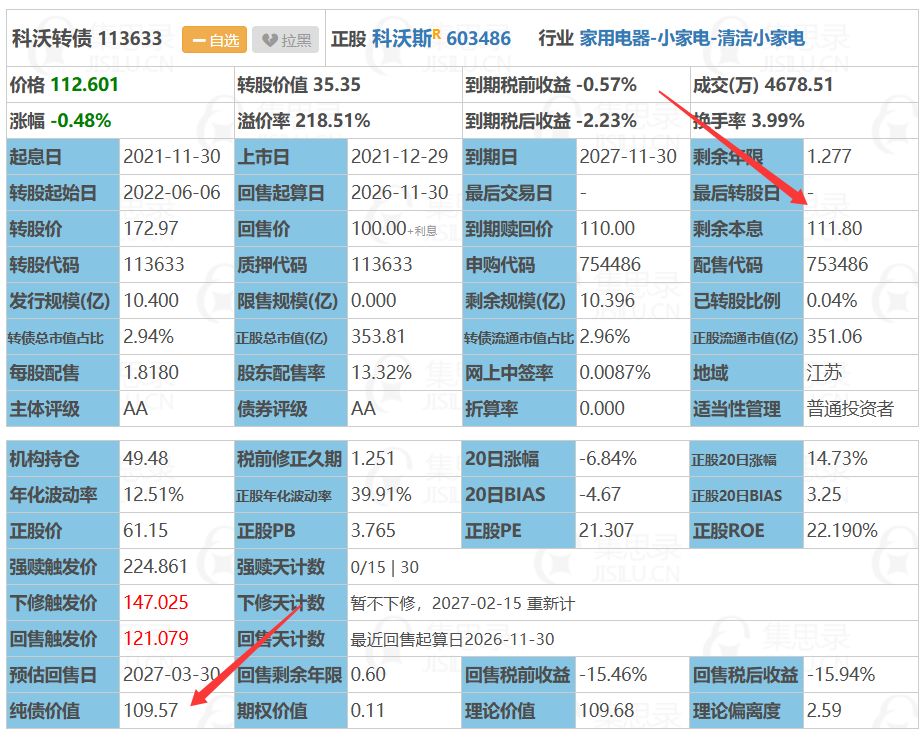
Task: Click the 正股流通市值 value 351.06
Action: pyautogui.click(x=834, y=336)
